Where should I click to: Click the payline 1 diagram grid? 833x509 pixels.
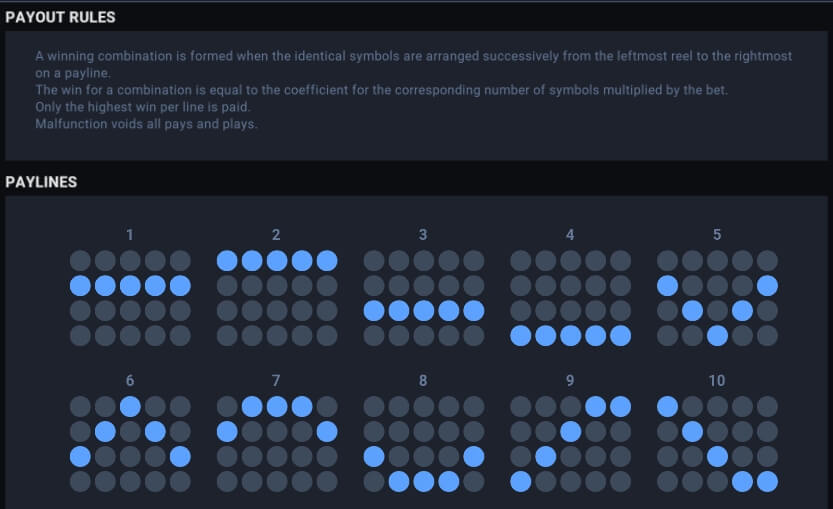pos(130,298)
